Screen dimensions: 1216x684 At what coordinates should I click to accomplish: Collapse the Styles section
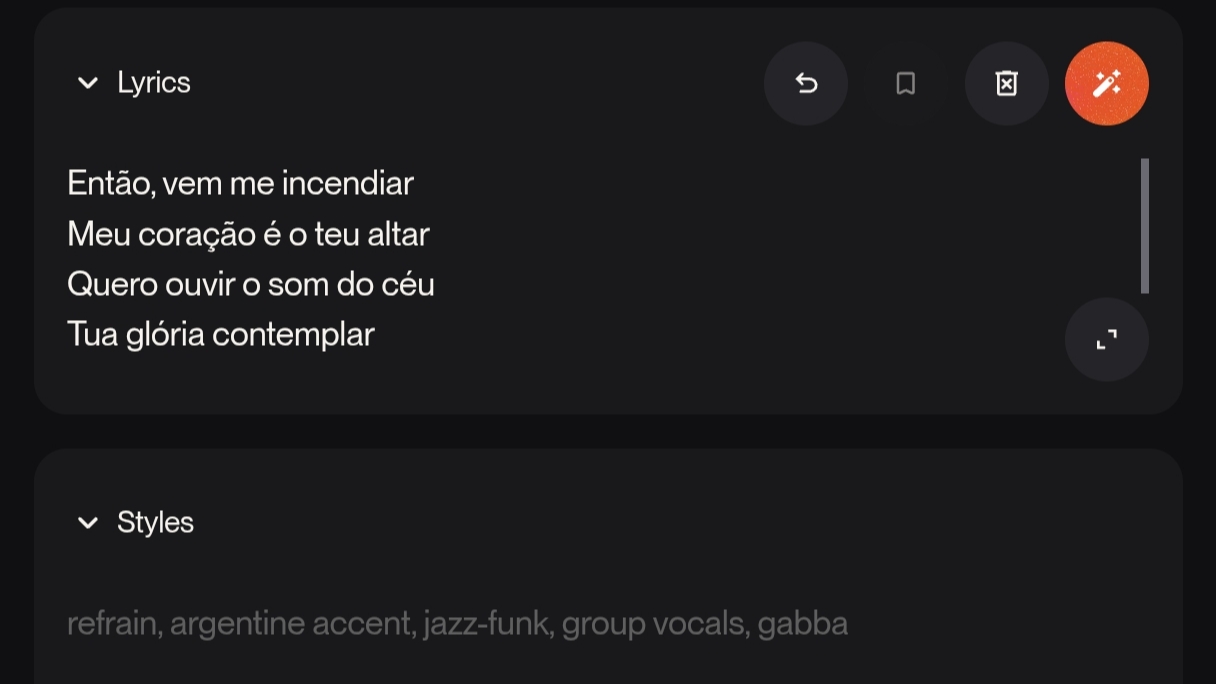[x=88, y=522]
